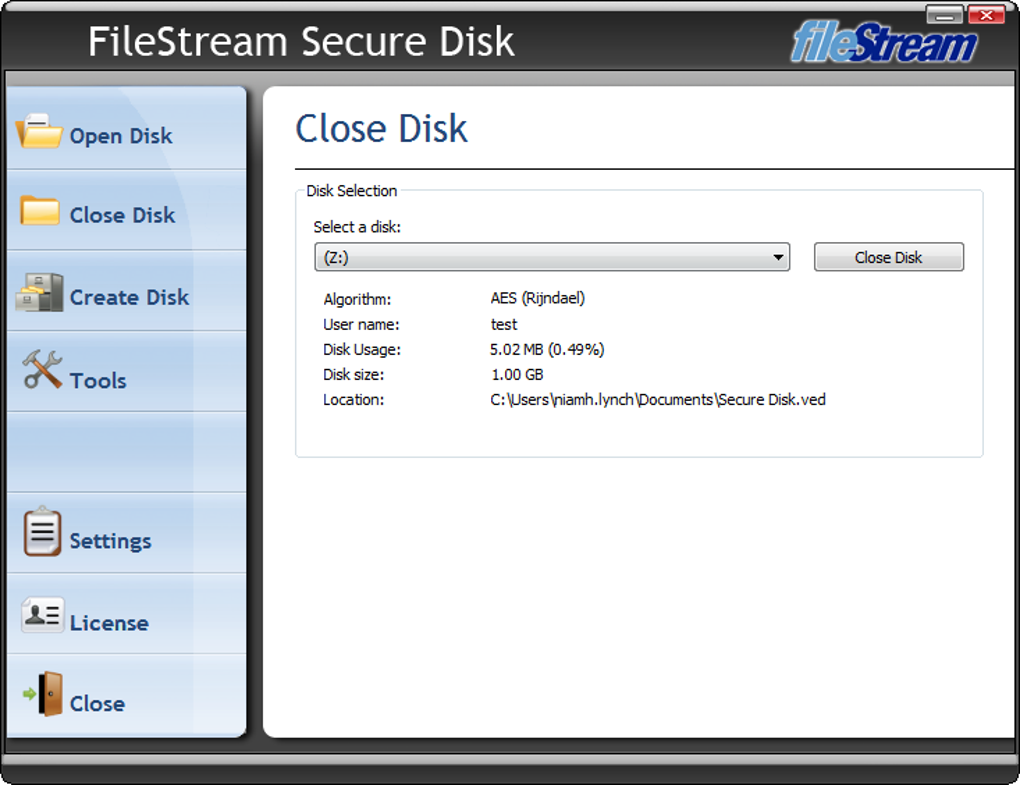This screenshot has height=785, width=1020.
Task: Click the file cabinet Create Disk icon
Action: (40, 292)
